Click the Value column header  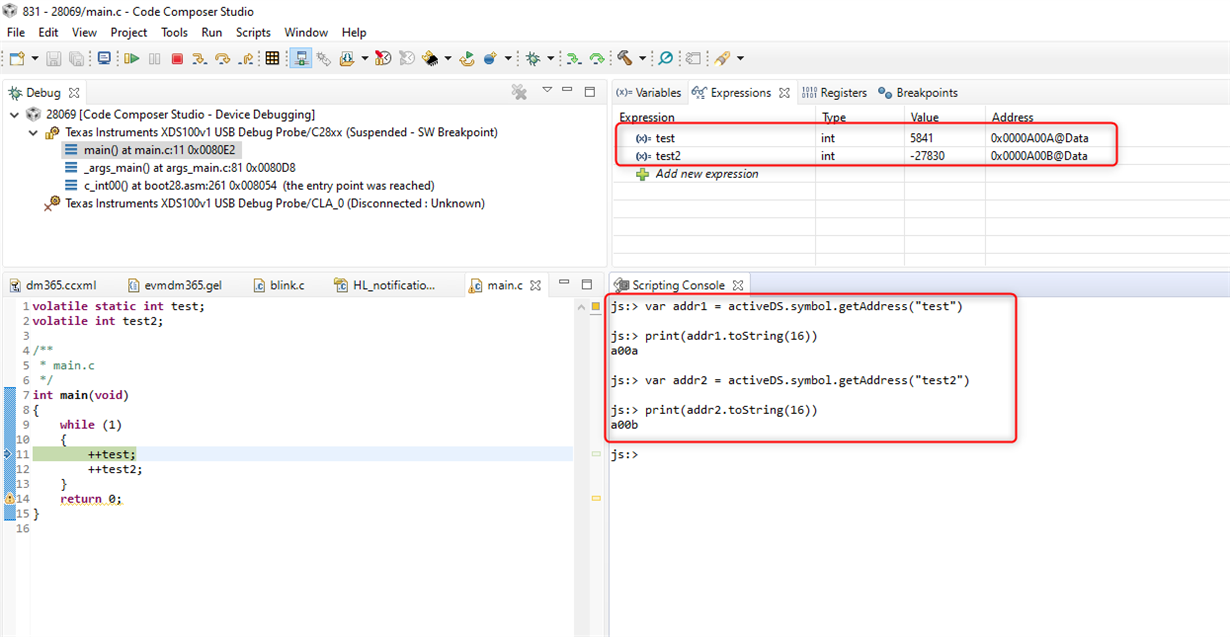(x=925, y=117)
